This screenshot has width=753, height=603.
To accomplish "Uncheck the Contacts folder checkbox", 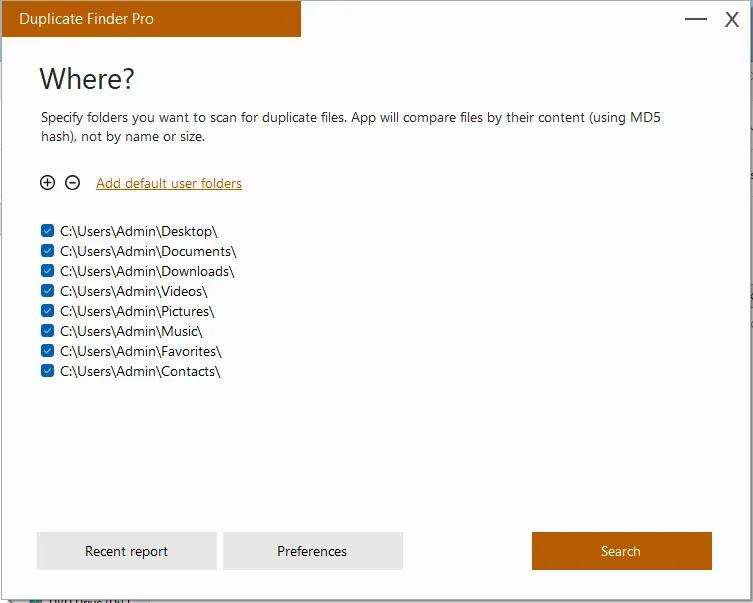I will (x=47, y=371).
